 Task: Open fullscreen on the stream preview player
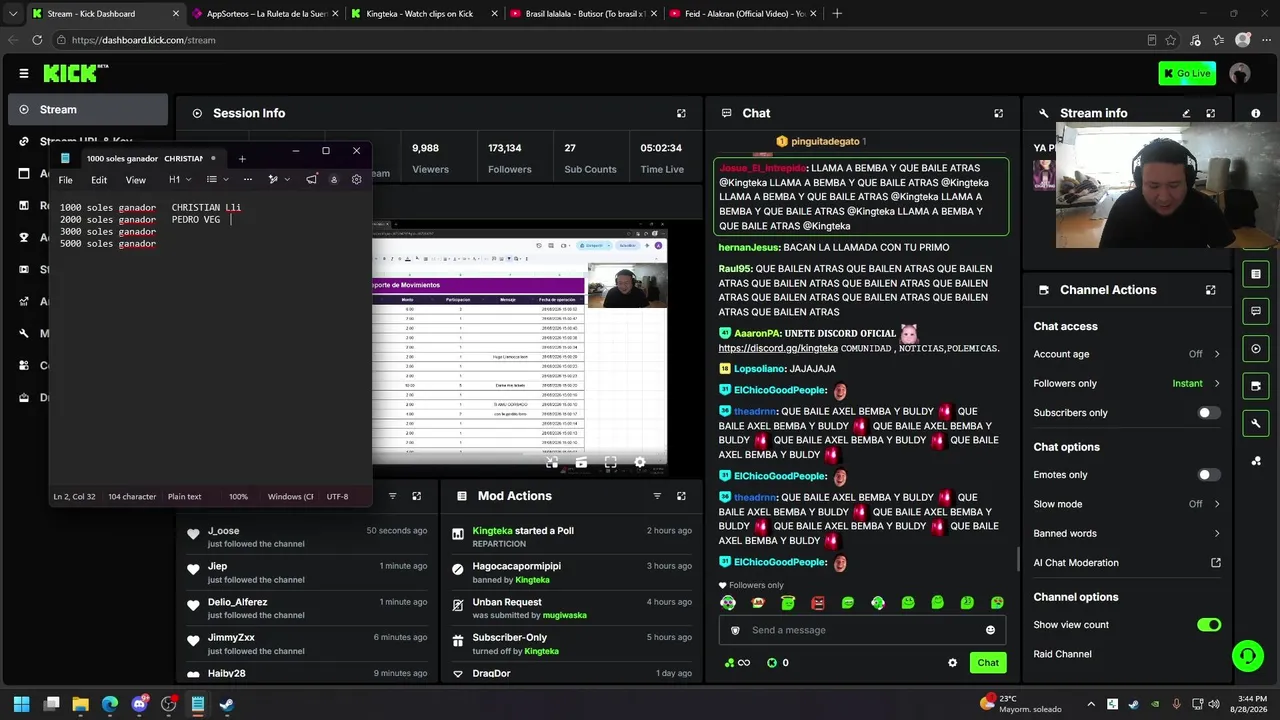[x=610, y=463]
